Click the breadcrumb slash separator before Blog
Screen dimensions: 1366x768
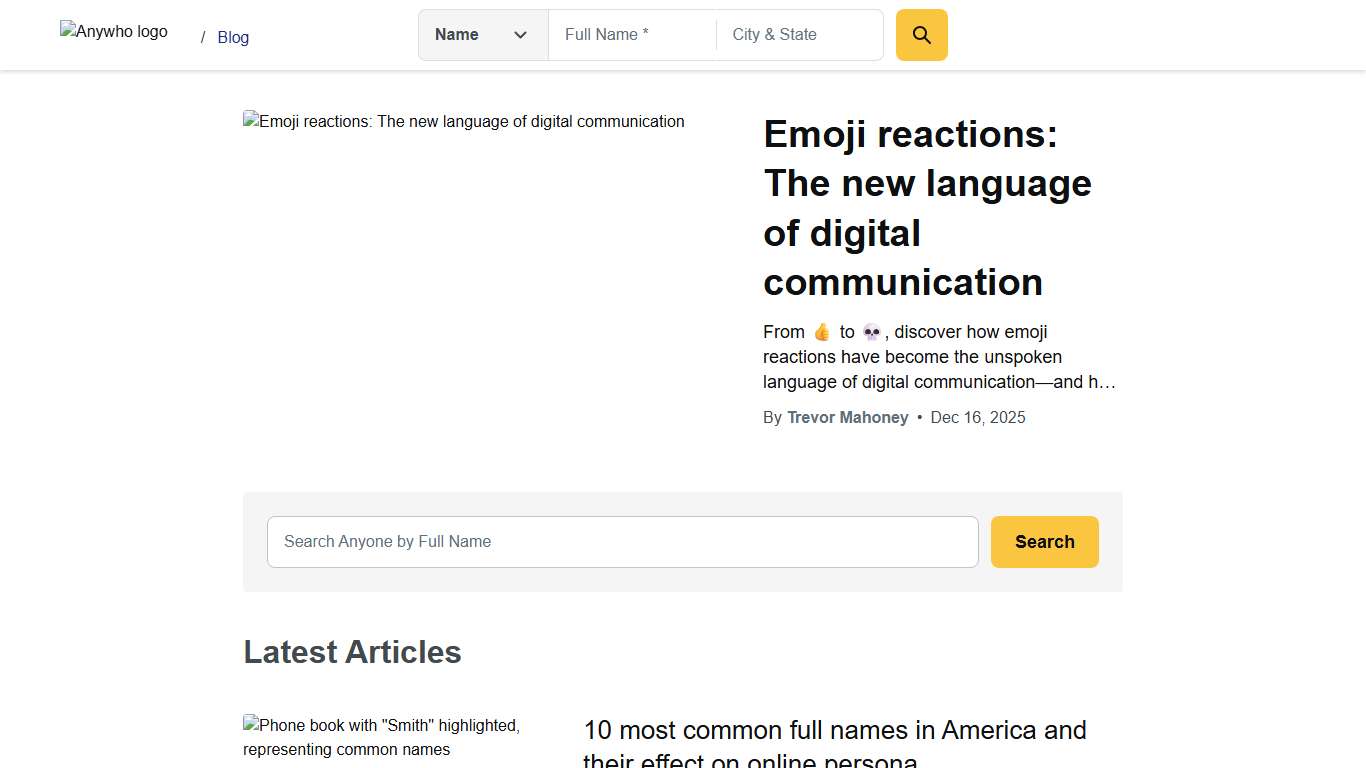tap(203, 37)
